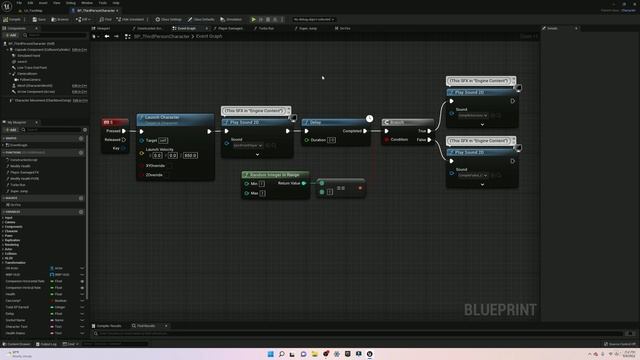The width and height of the screenshot is (640, 360).
Task: Switch to the Viewport tab
Action: tap(101, 28)
